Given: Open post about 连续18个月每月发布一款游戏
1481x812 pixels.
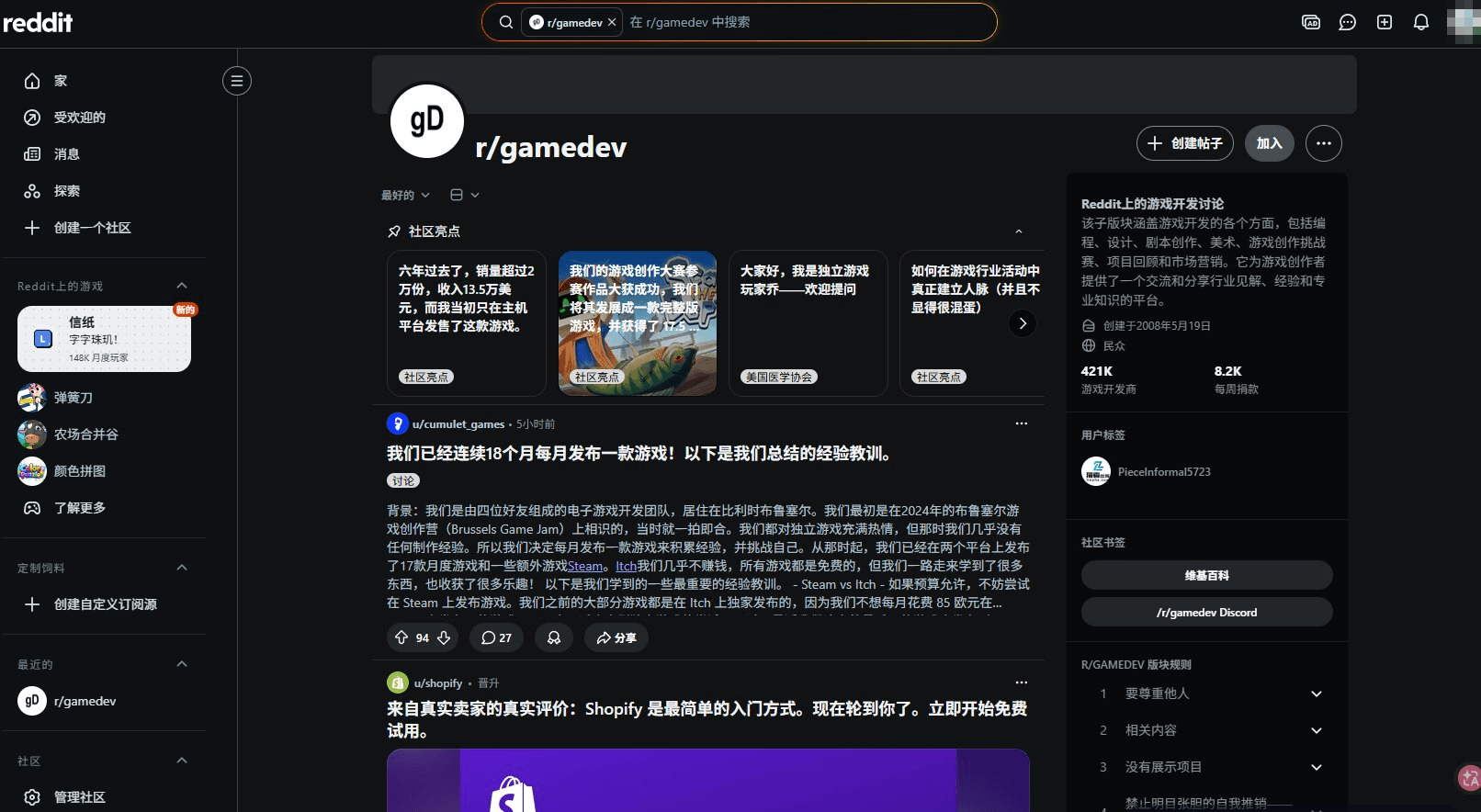Looking at the screenshot, I should (x=640, y=454).
